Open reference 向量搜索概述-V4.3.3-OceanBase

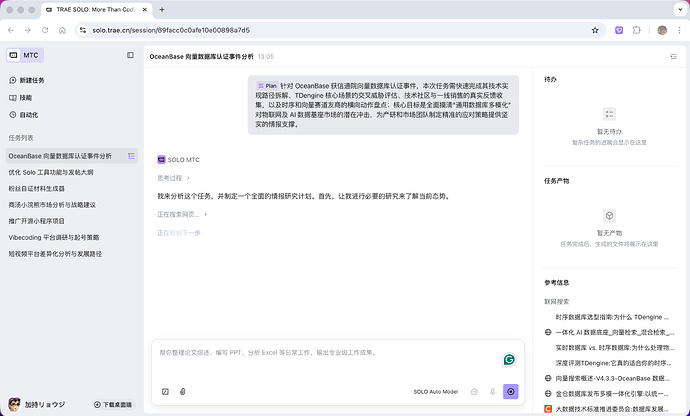coord(607,378)
